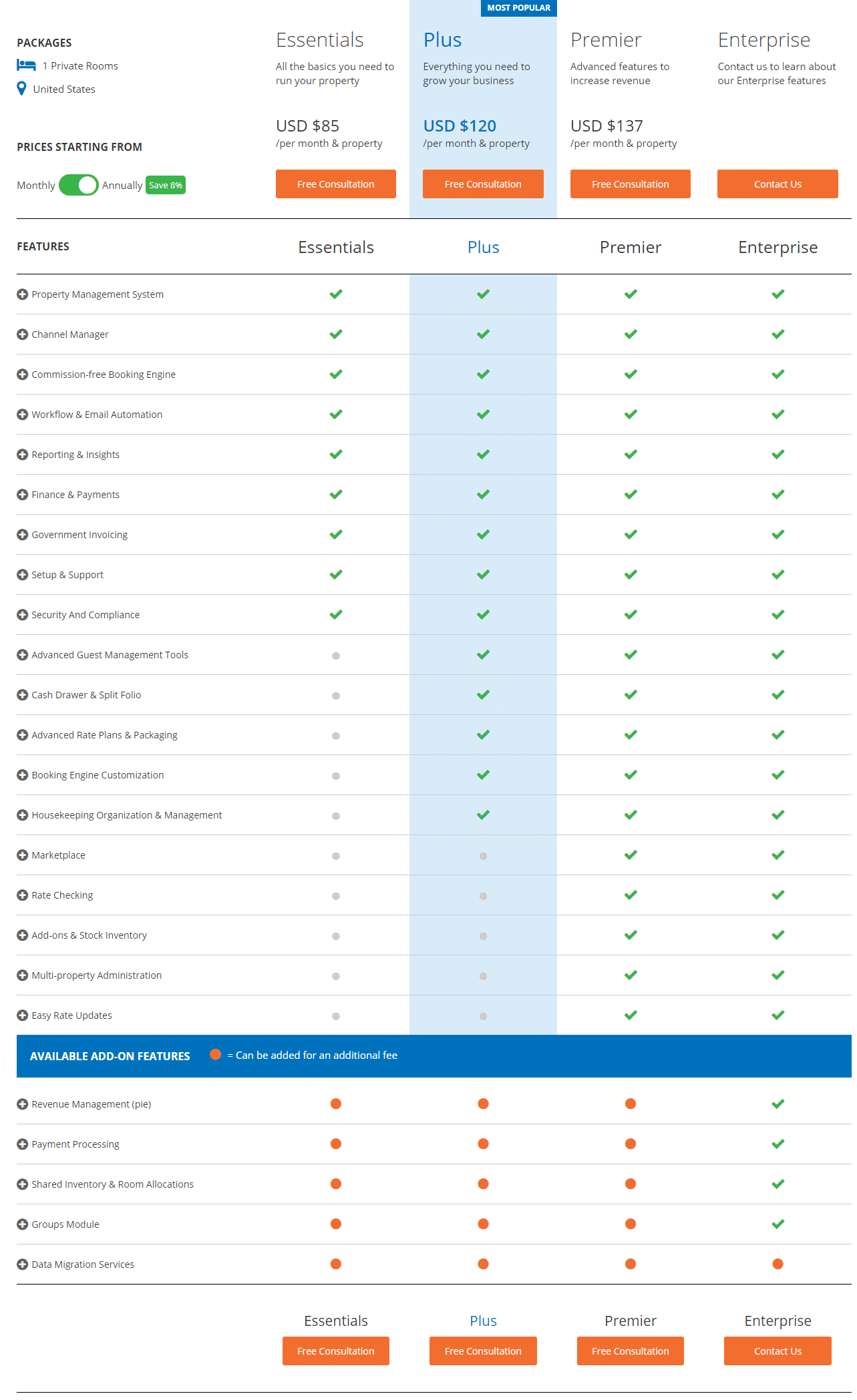Select the MOST POPULAR Plus package banner
The image size is (857, 1400).
tap(518, 8)
